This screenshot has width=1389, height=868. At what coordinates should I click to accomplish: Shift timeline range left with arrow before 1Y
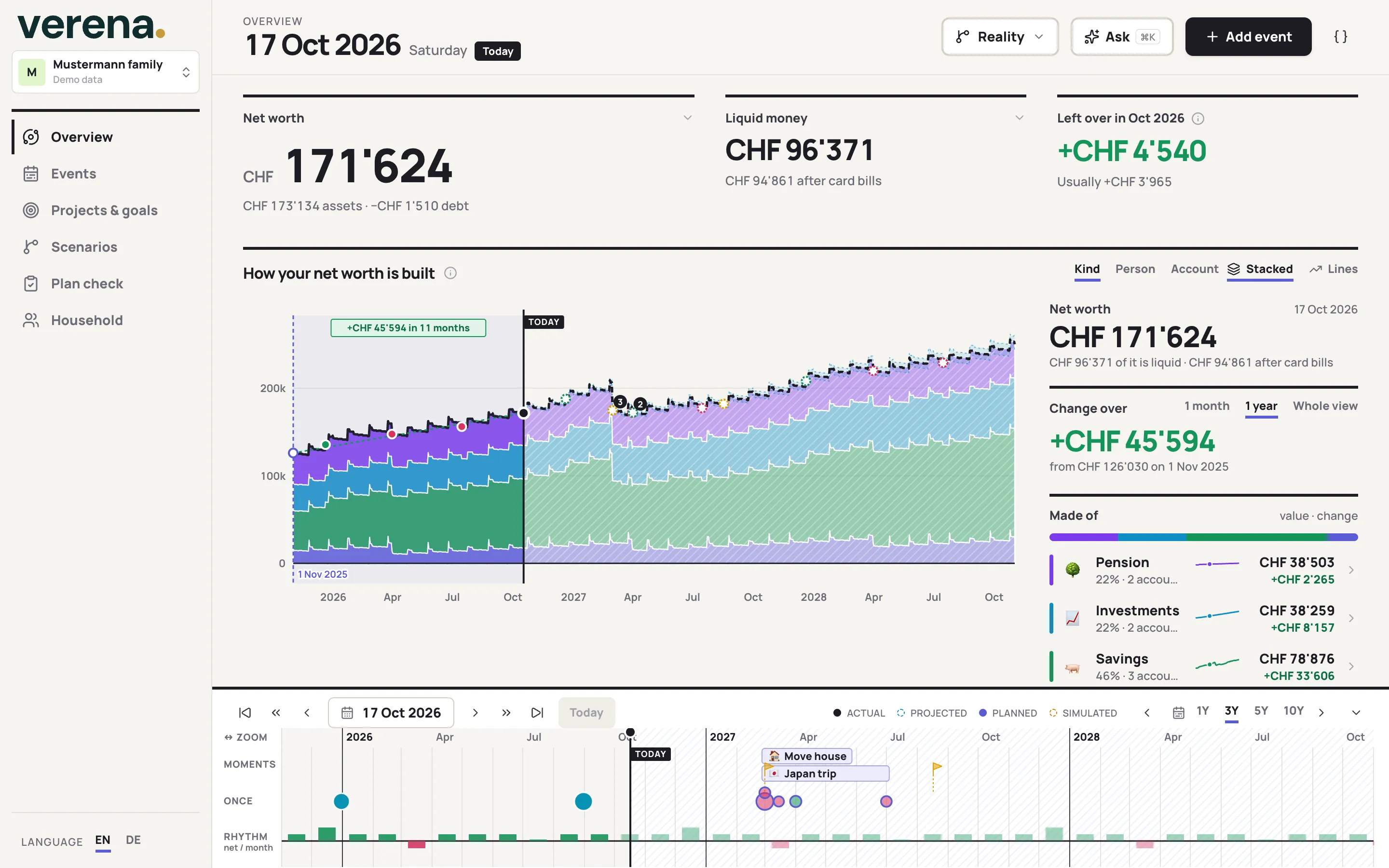coord(1147,712)
